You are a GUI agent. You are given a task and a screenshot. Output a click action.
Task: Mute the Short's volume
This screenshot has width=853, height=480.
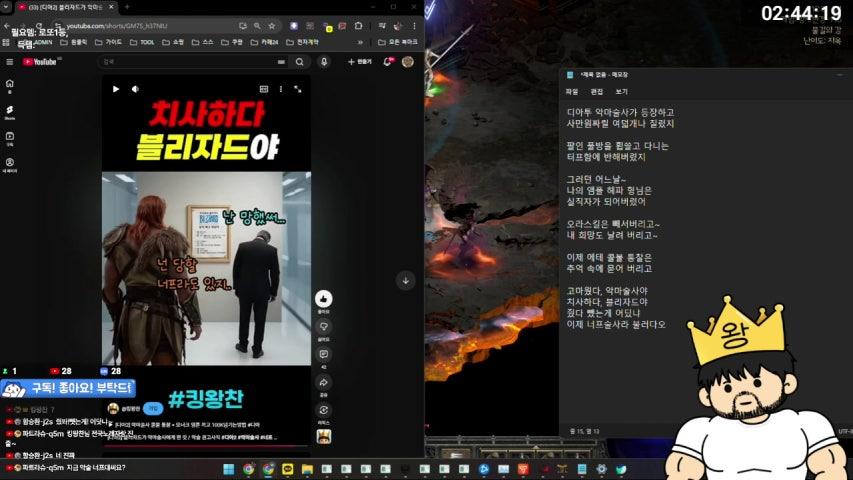(x=134, y=89)
